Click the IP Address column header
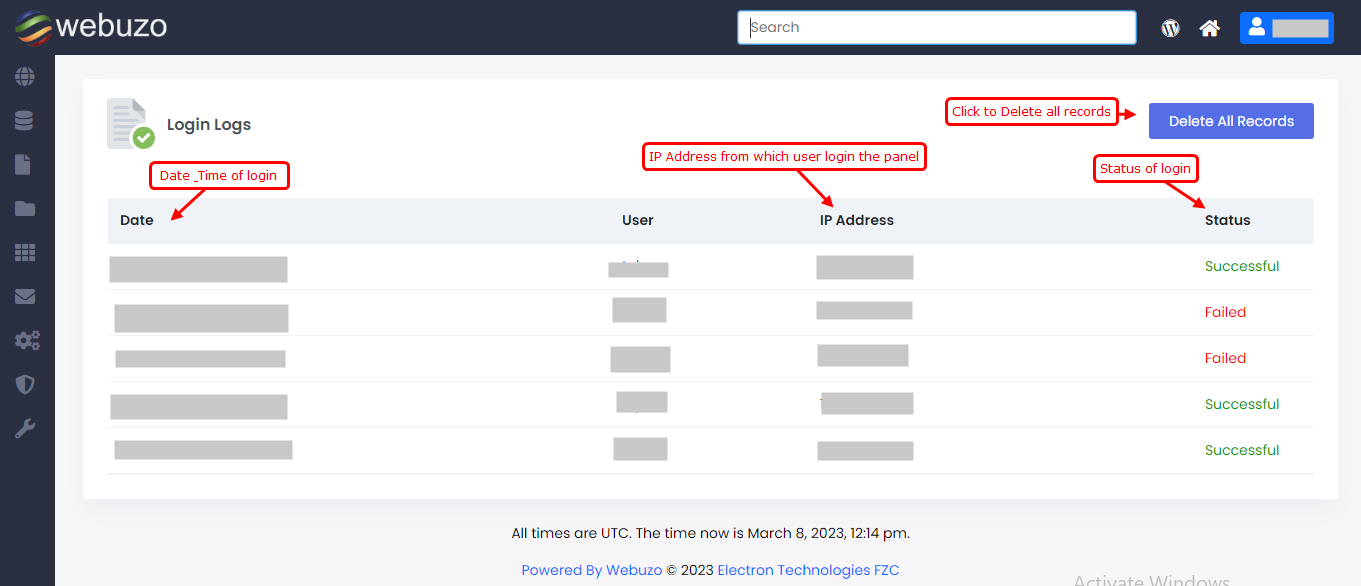Viewport: 1361px width, 586px height. (856, 220)
